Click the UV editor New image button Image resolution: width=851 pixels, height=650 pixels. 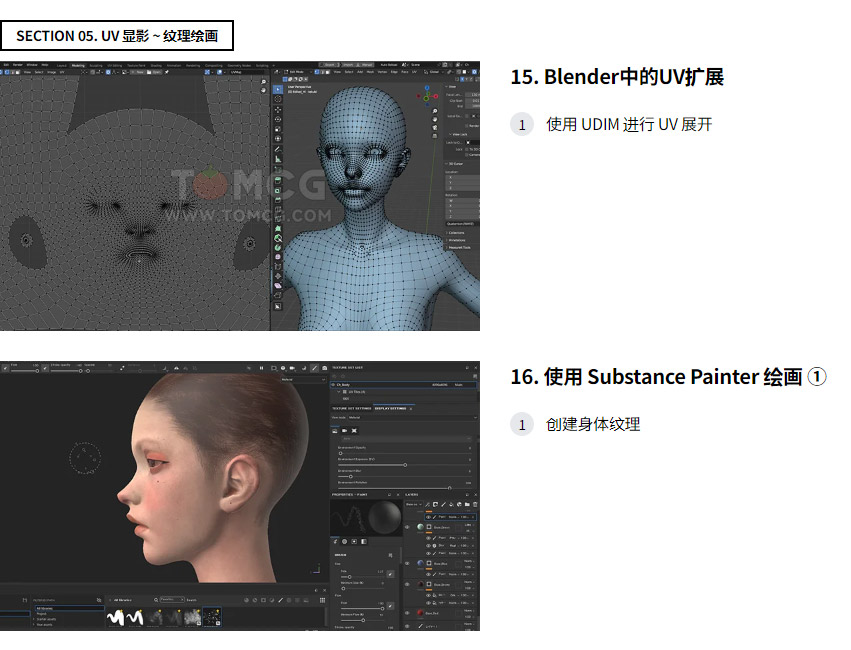tap(138, 72)
